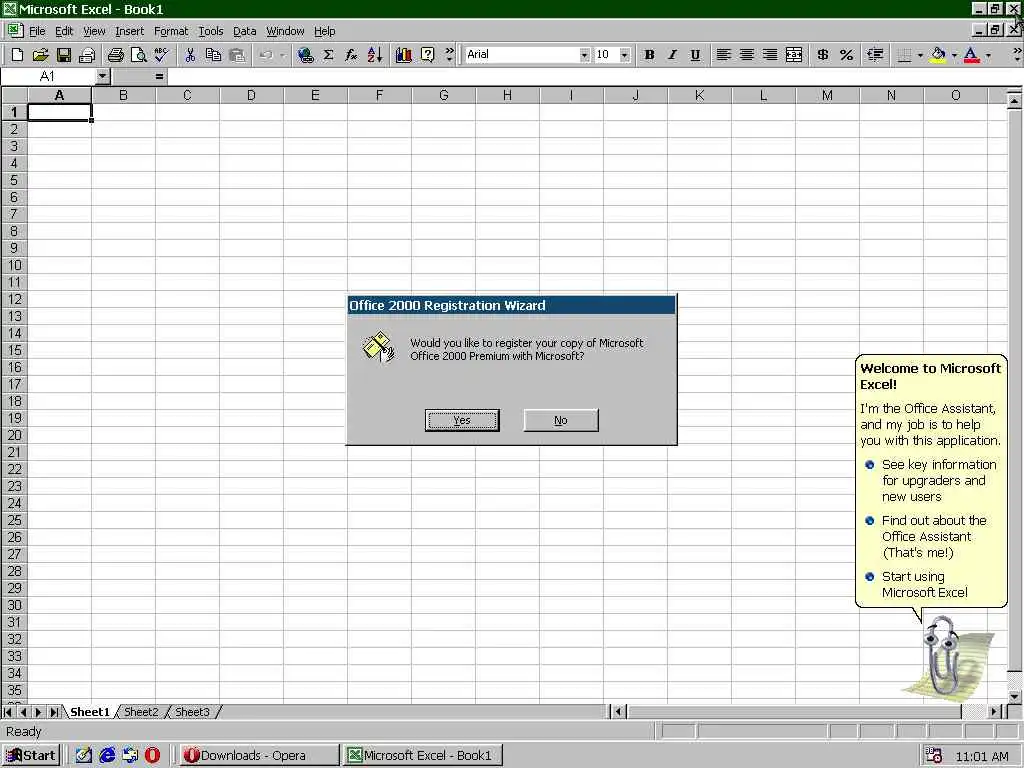Choose Find out about the Office Assistant
This screenshot has width=1024, height=768.
926,537
